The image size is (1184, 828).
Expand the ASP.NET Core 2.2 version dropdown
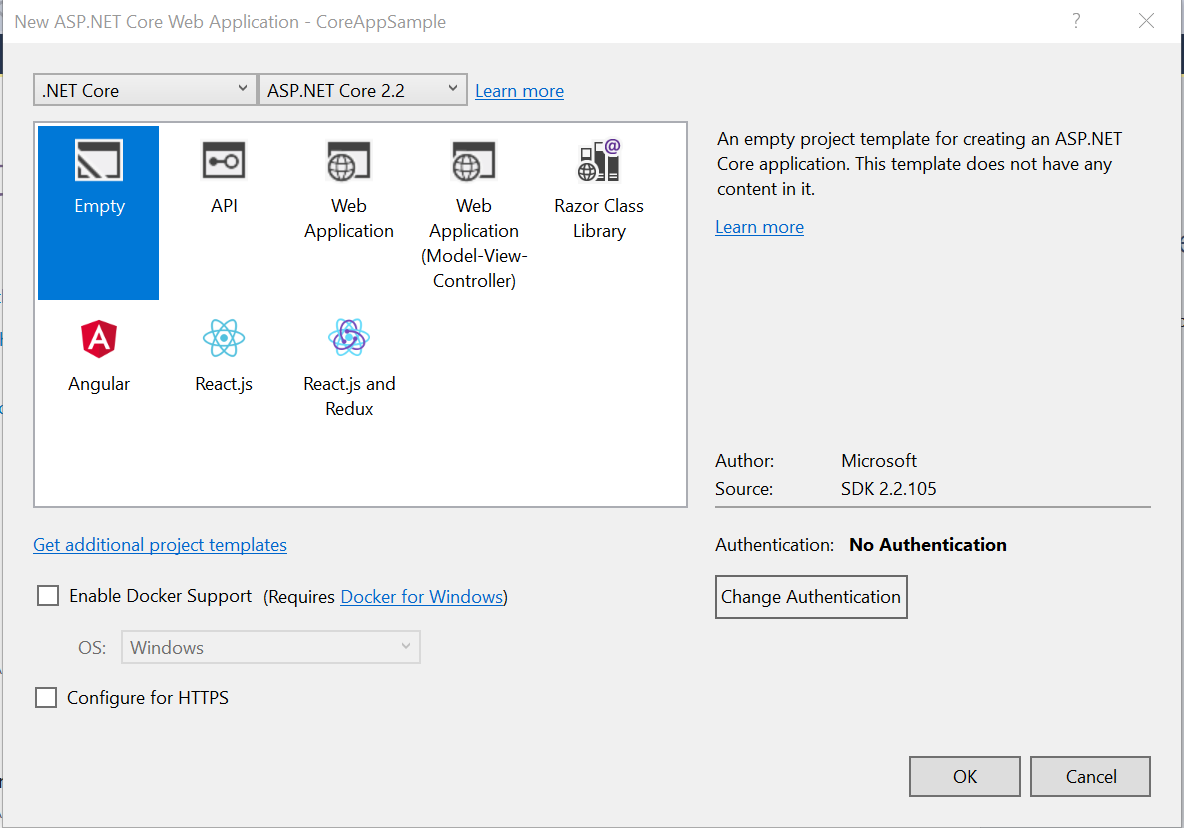click(362, 90)
